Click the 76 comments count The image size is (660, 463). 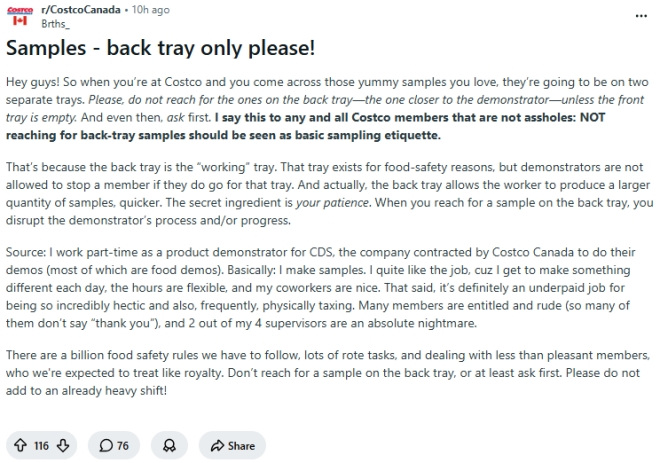tap(122, 446)
